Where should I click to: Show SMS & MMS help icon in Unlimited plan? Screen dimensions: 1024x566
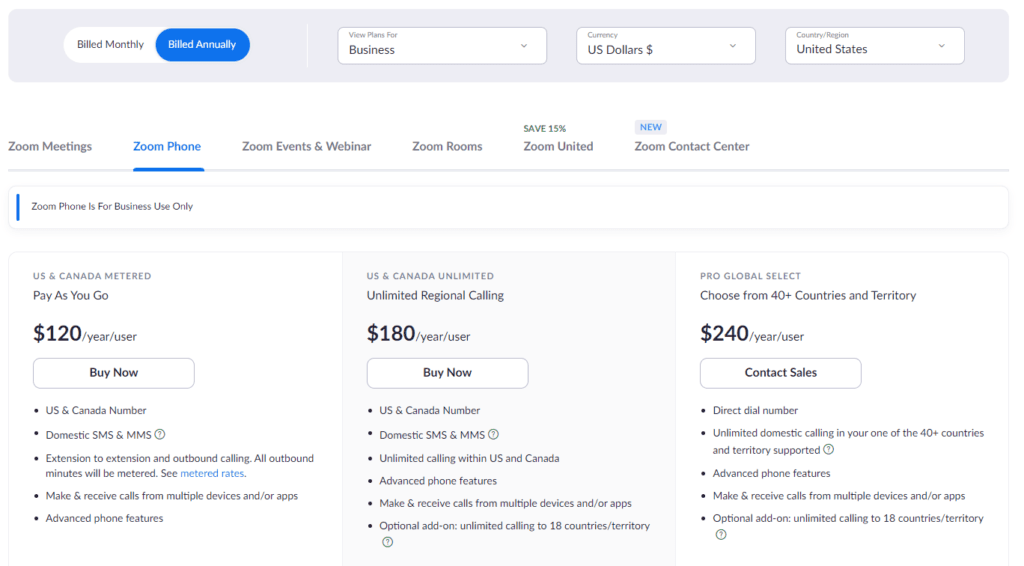[494, 434]
